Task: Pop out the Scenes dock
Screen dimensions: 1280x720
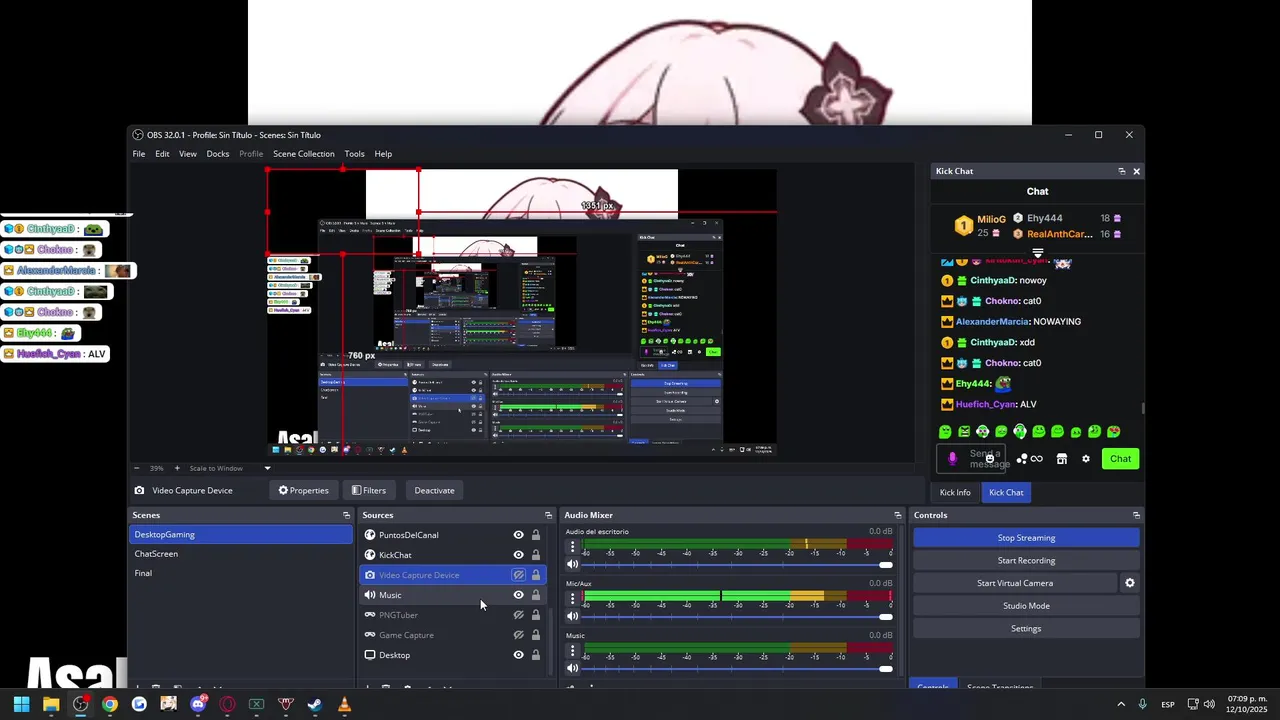Action: coord(347,515)
